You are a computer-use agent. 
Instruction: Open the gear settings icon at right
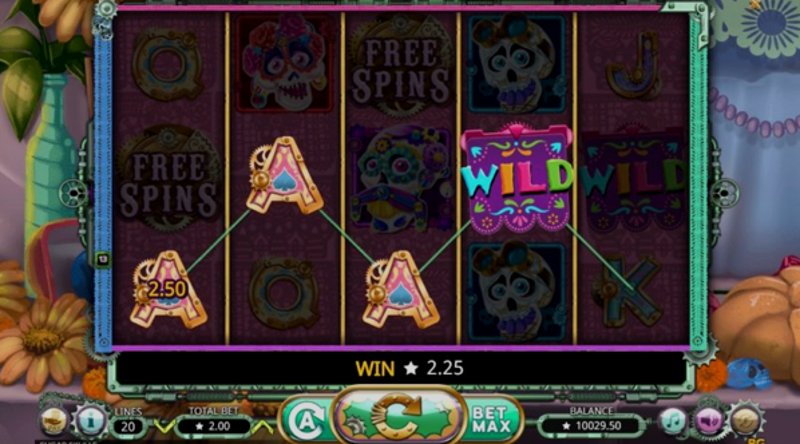(x=745, y=421)
